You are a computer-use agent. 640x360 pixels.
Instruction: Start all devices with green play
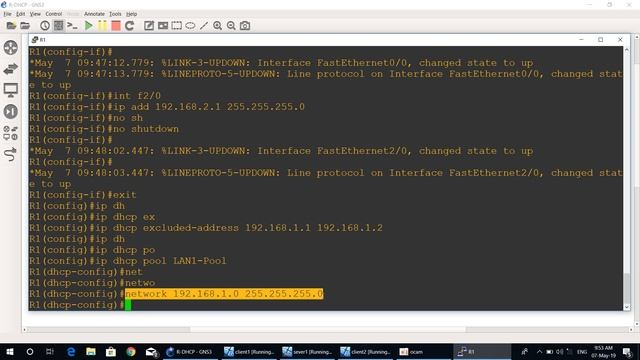click(89, 26)
